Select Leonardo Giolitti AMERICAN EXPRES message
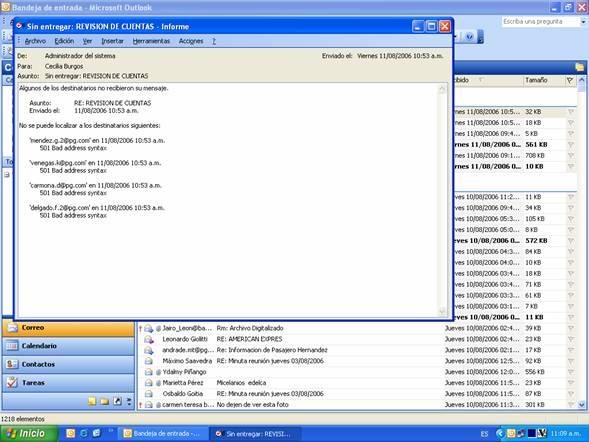Image resolution: width=589 pixels, height=442 pixels. pyautogui.click(x=357, y=339)
